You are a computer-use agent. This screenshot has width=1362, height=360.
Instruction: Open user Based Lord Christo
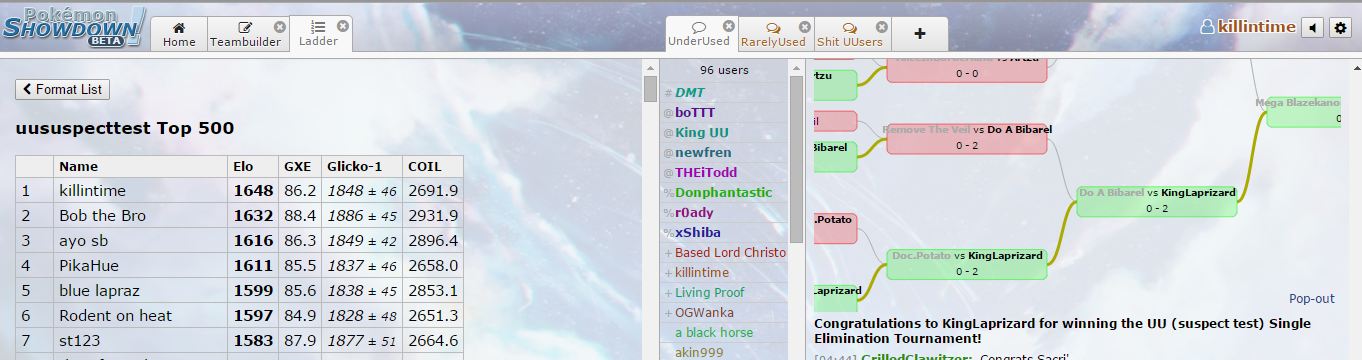click(724, 252)
